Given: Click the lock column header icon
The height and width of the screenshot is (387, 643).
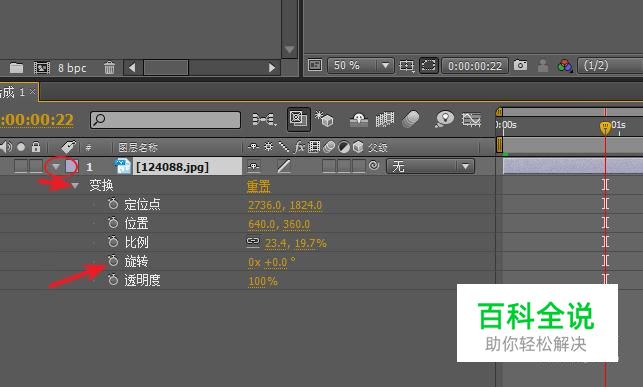Looking at the screenshot, I should click(36, 147).
